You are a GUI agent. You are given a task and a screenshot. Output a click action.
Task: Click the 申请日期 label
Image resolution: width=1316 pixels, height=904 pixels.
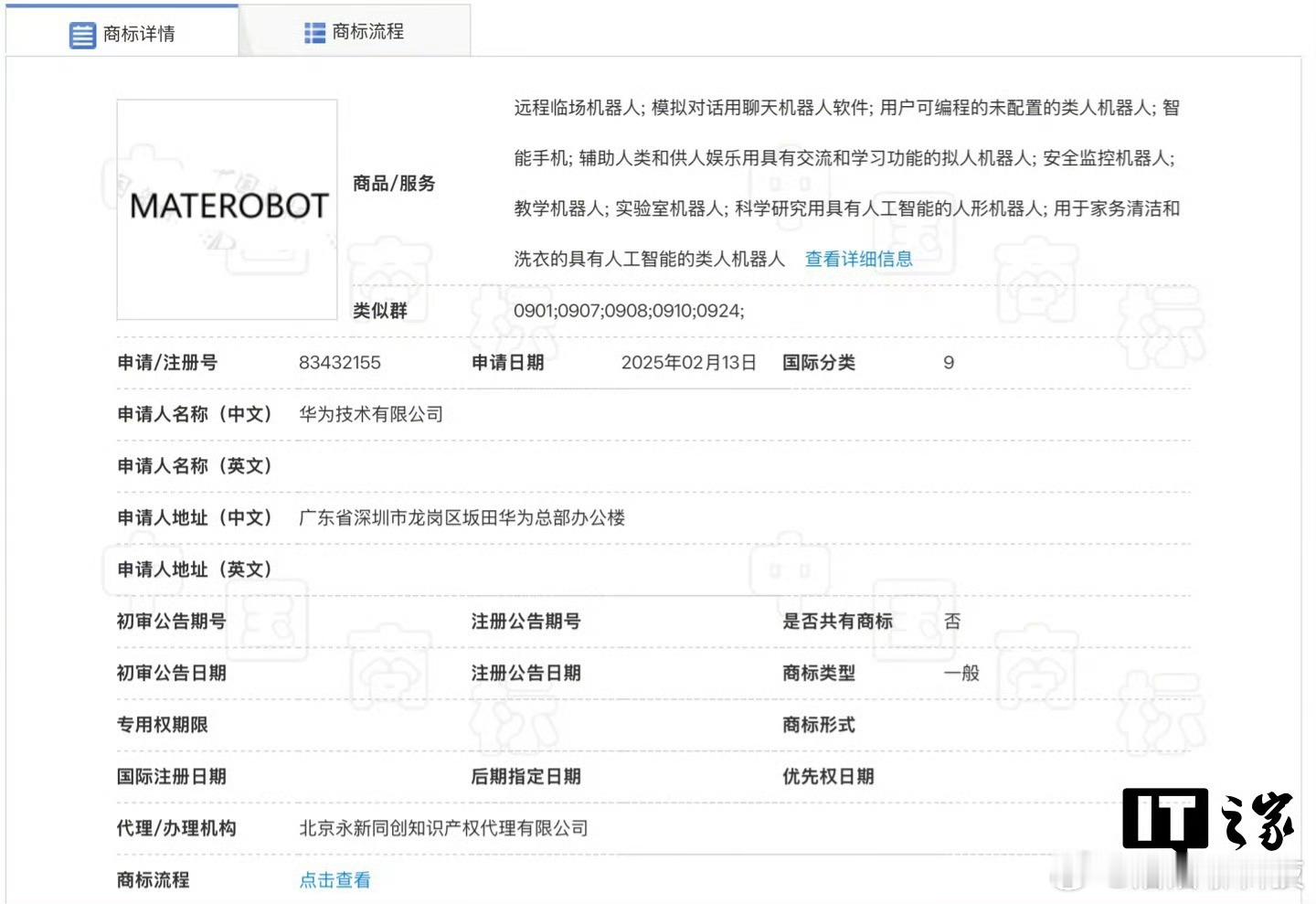[508, 362]
